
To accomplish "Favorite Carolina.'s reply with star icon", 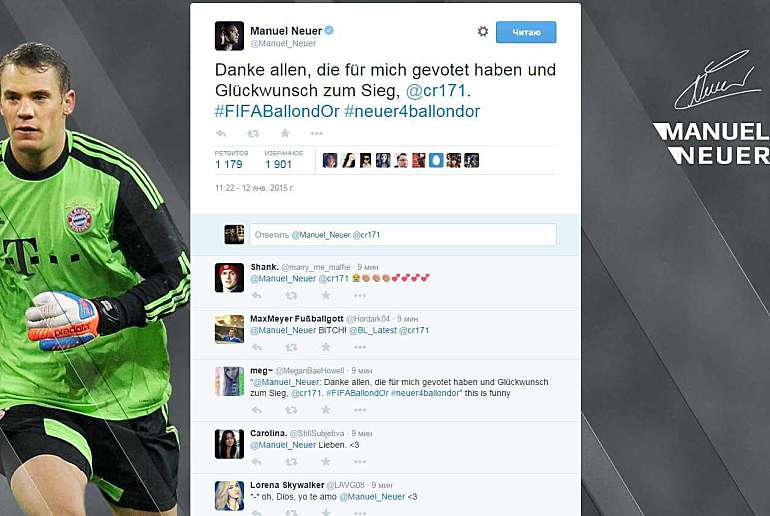I will pos(326,462).
